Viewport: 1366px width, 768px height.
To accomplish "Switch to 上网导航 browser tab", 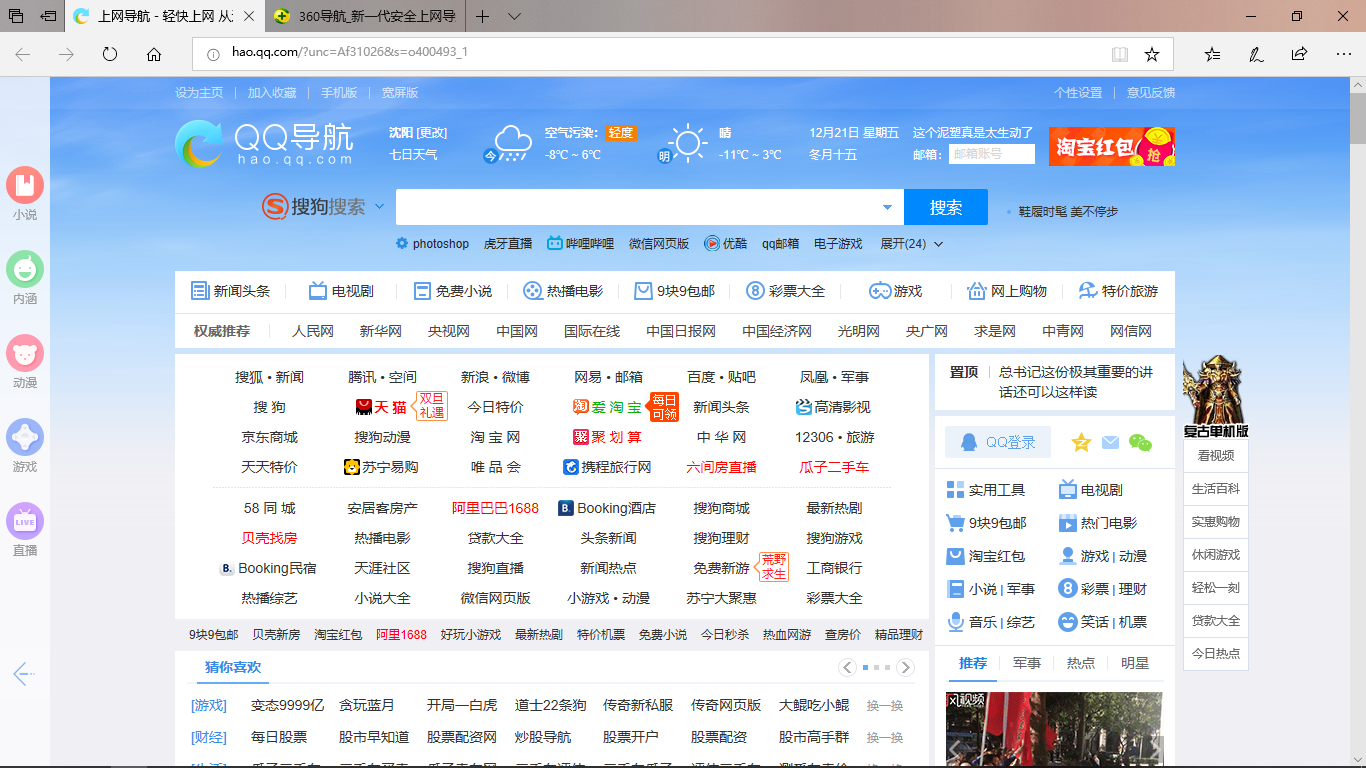I will tap(166, 16).
